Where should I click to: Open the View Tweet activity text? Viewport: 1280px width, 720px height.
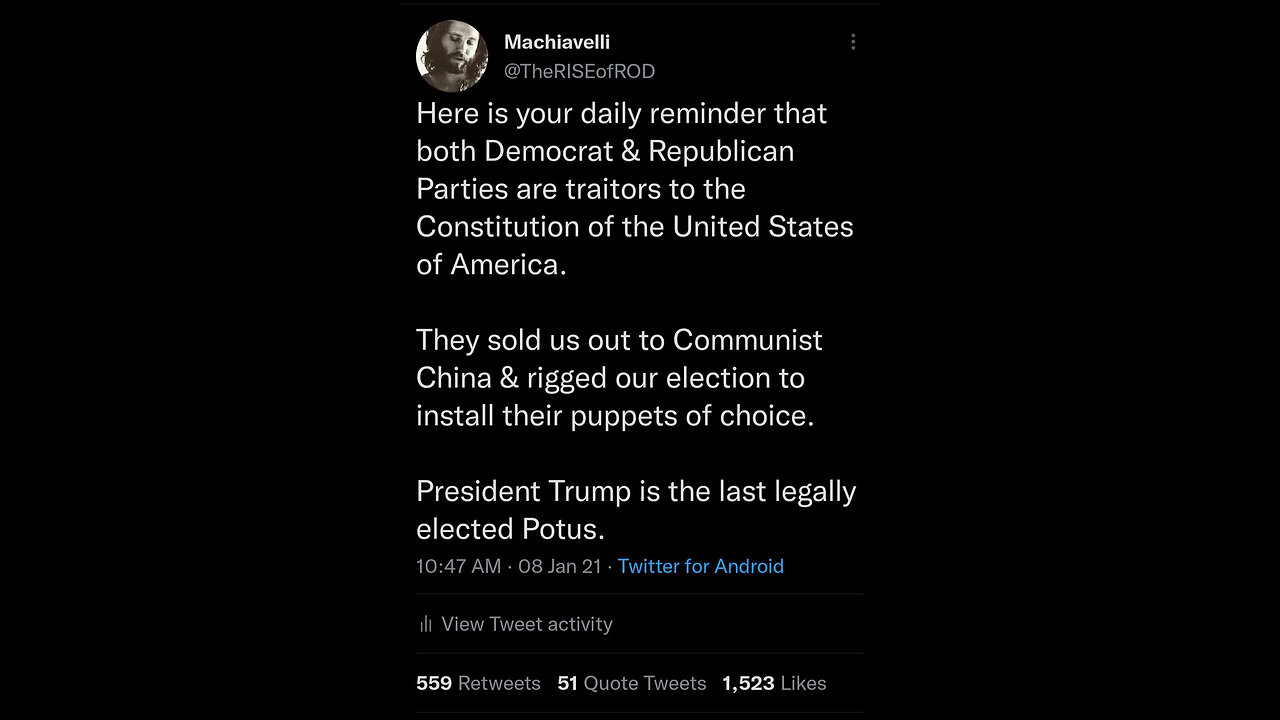[526, 624]
